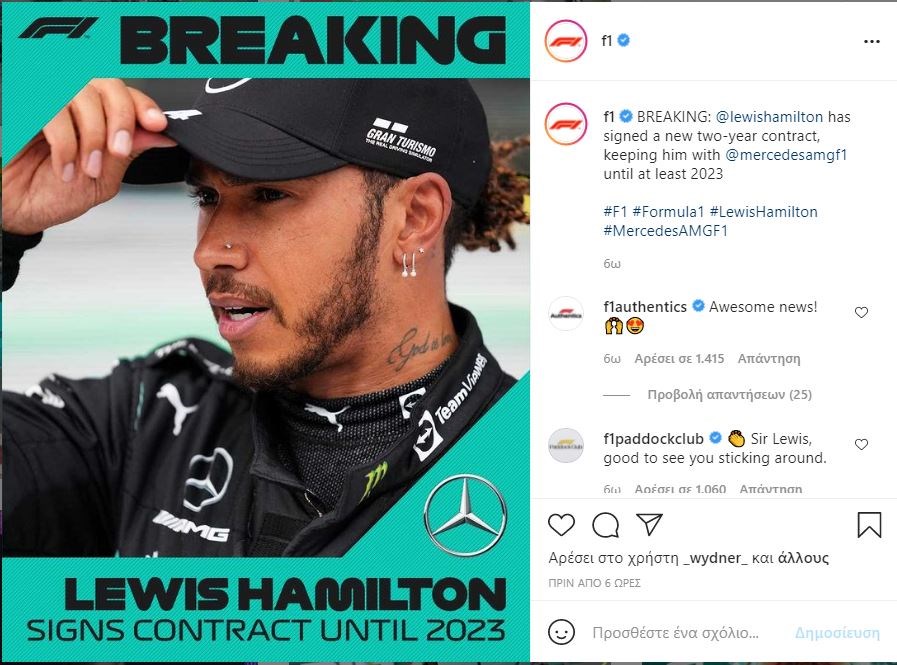Open the @lewishamilton mention link

coord(769,117)
